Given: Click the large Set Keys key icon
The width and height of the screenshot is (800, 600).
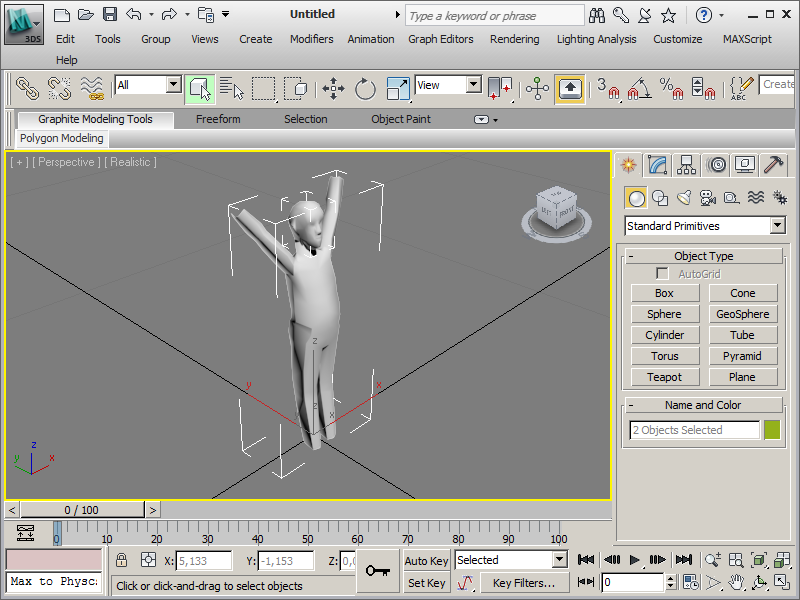Looking at the screenshot, I should coord(378,571).
